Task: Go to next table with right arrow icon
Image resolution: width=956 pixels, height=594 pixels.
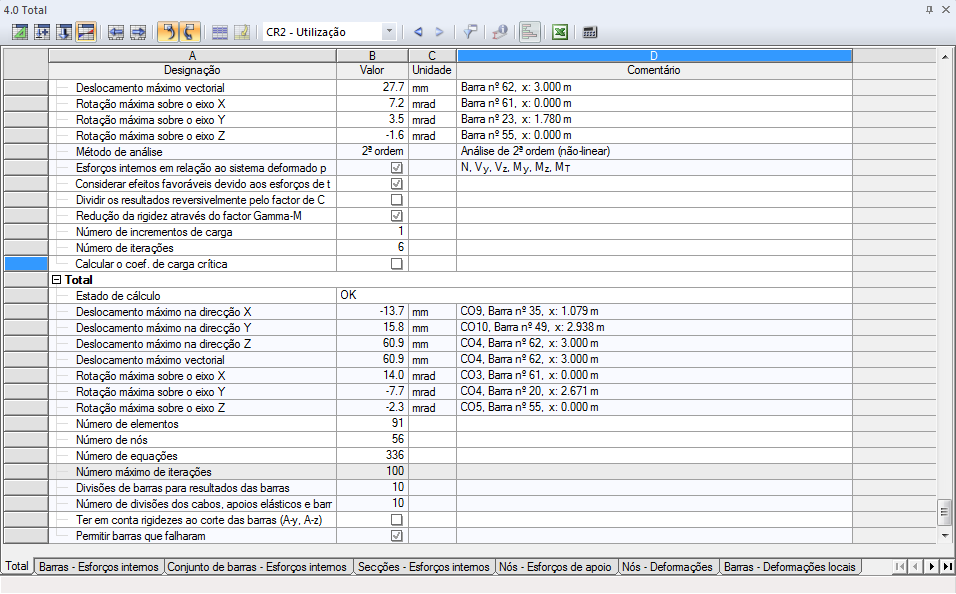Action: point(138,32)
